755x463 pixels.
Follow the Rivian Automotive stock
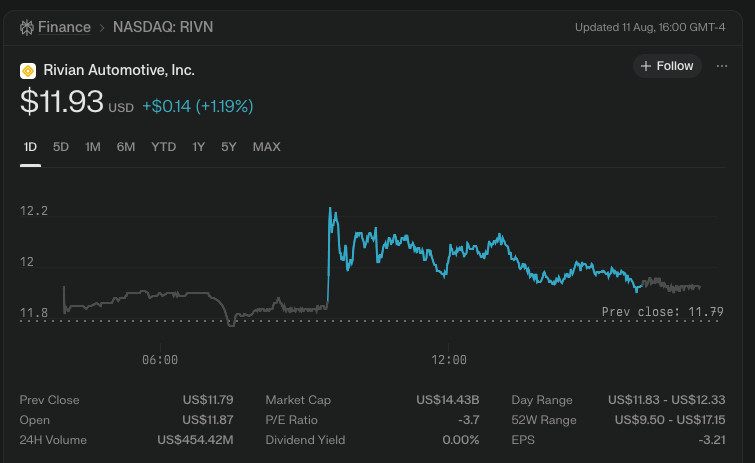coord(667,66)
